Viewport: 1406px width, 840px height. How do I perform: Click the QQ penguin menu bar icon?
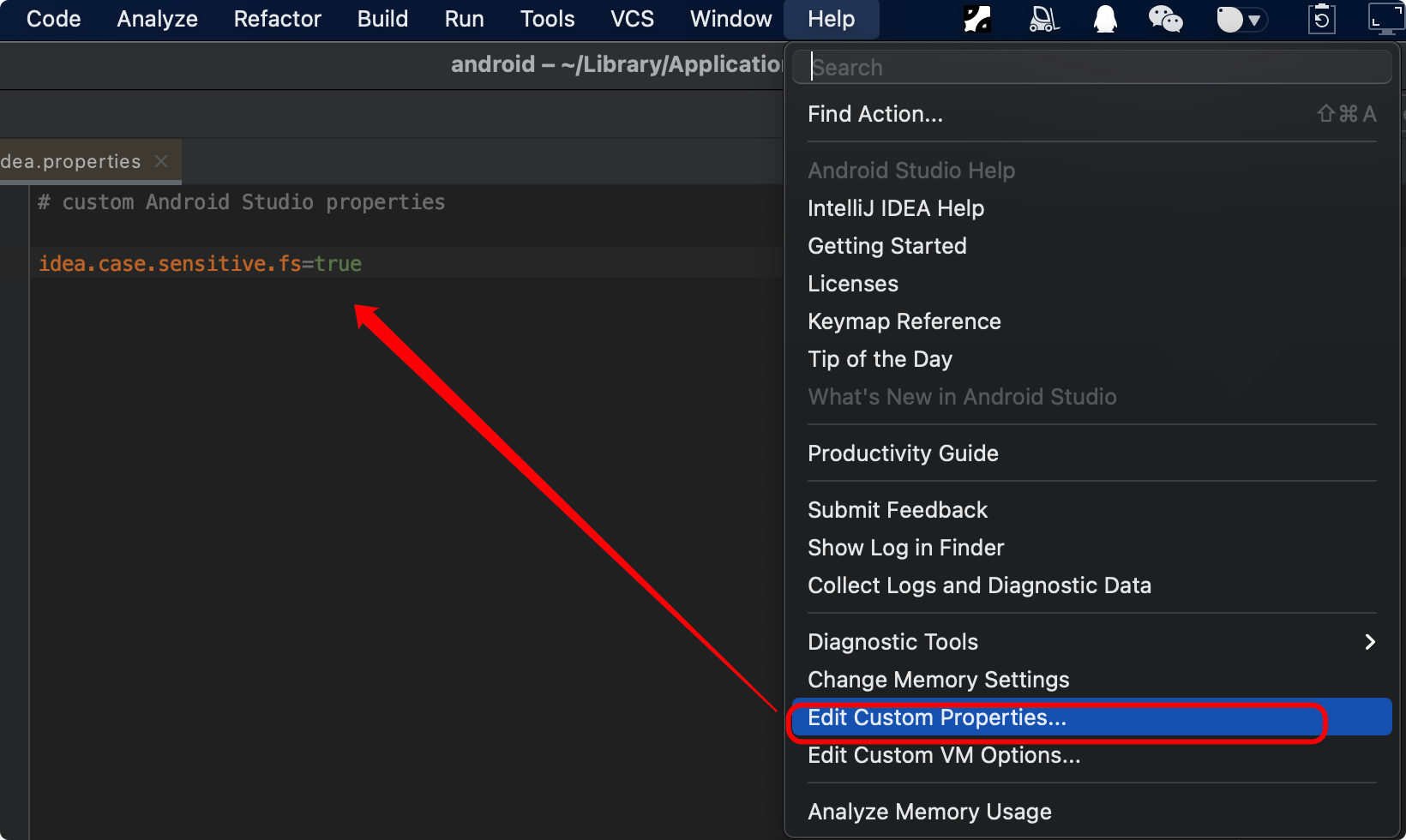(1105, 19)
